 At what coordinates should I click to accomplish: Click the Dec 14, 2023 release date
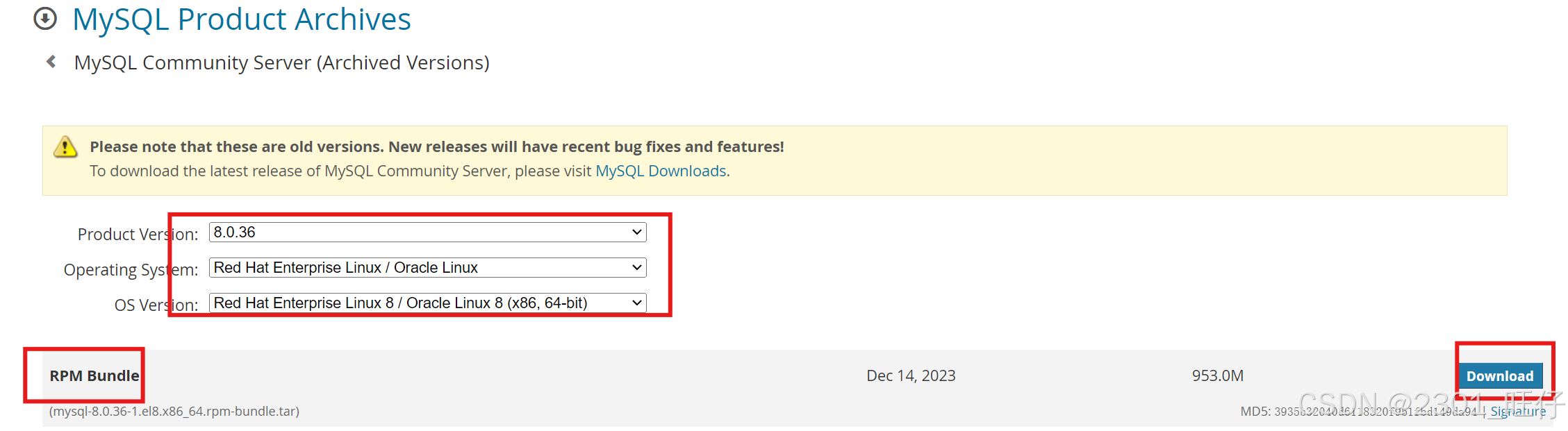[911, 375]
